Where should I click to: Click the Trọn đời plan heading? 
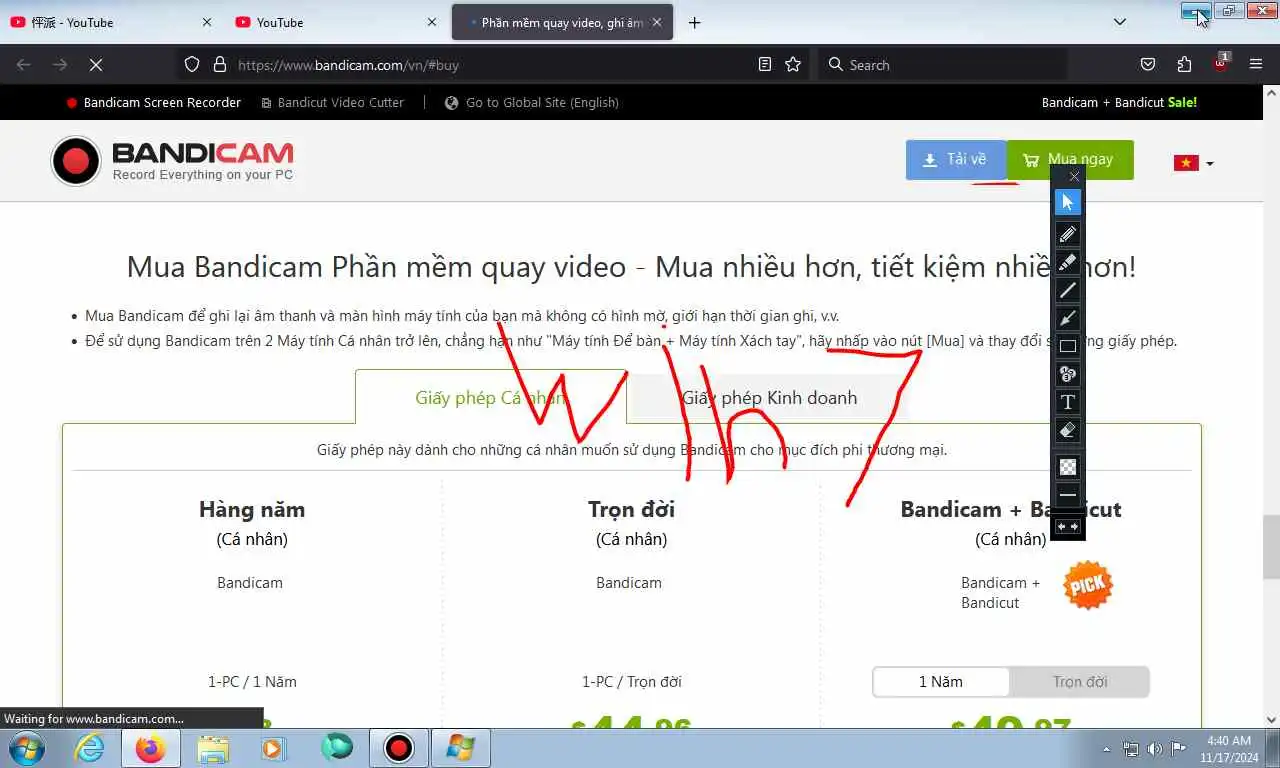tap(631, 509)
